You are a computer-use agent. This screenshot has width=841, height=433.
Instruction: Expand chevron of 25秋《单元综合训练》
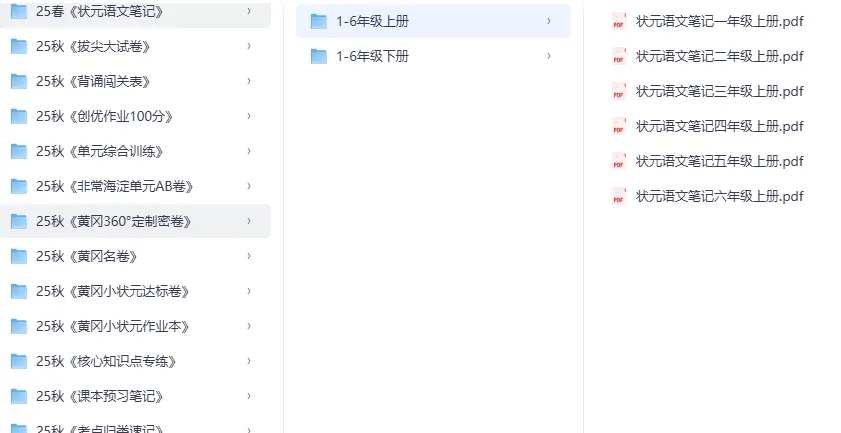coord(249,151)
